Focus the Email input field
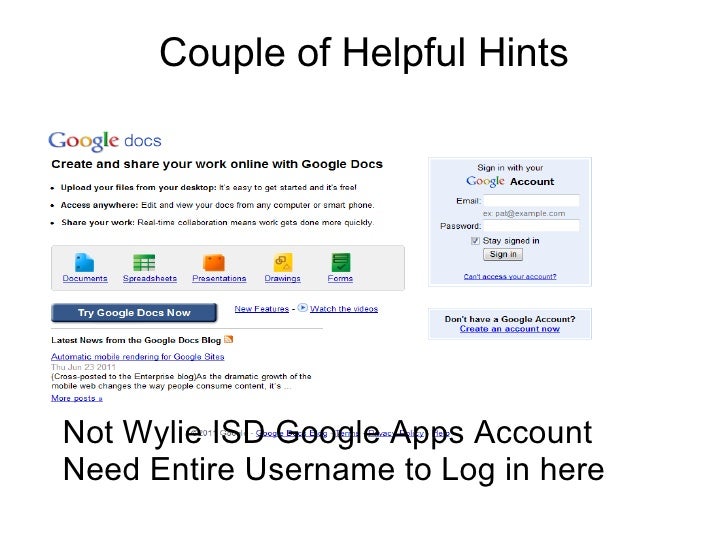This screenshot has height=546, width=728. (531, 201)
